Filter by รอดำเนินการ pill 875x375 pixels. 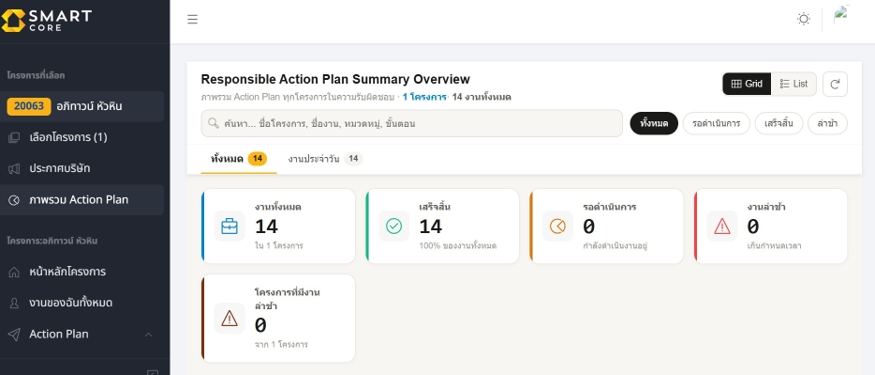716,123
